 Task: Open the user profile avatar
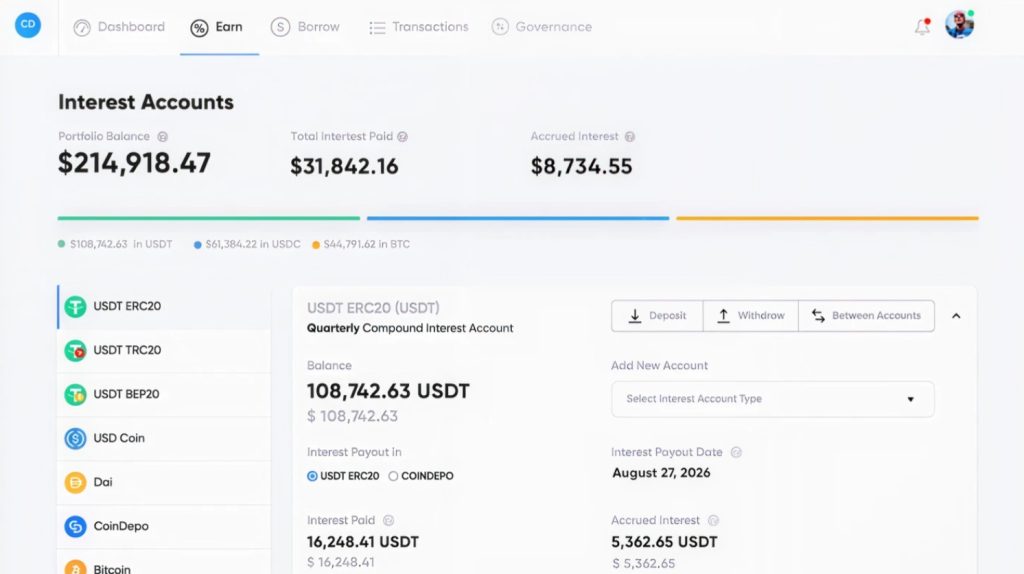tap(959, 25)
